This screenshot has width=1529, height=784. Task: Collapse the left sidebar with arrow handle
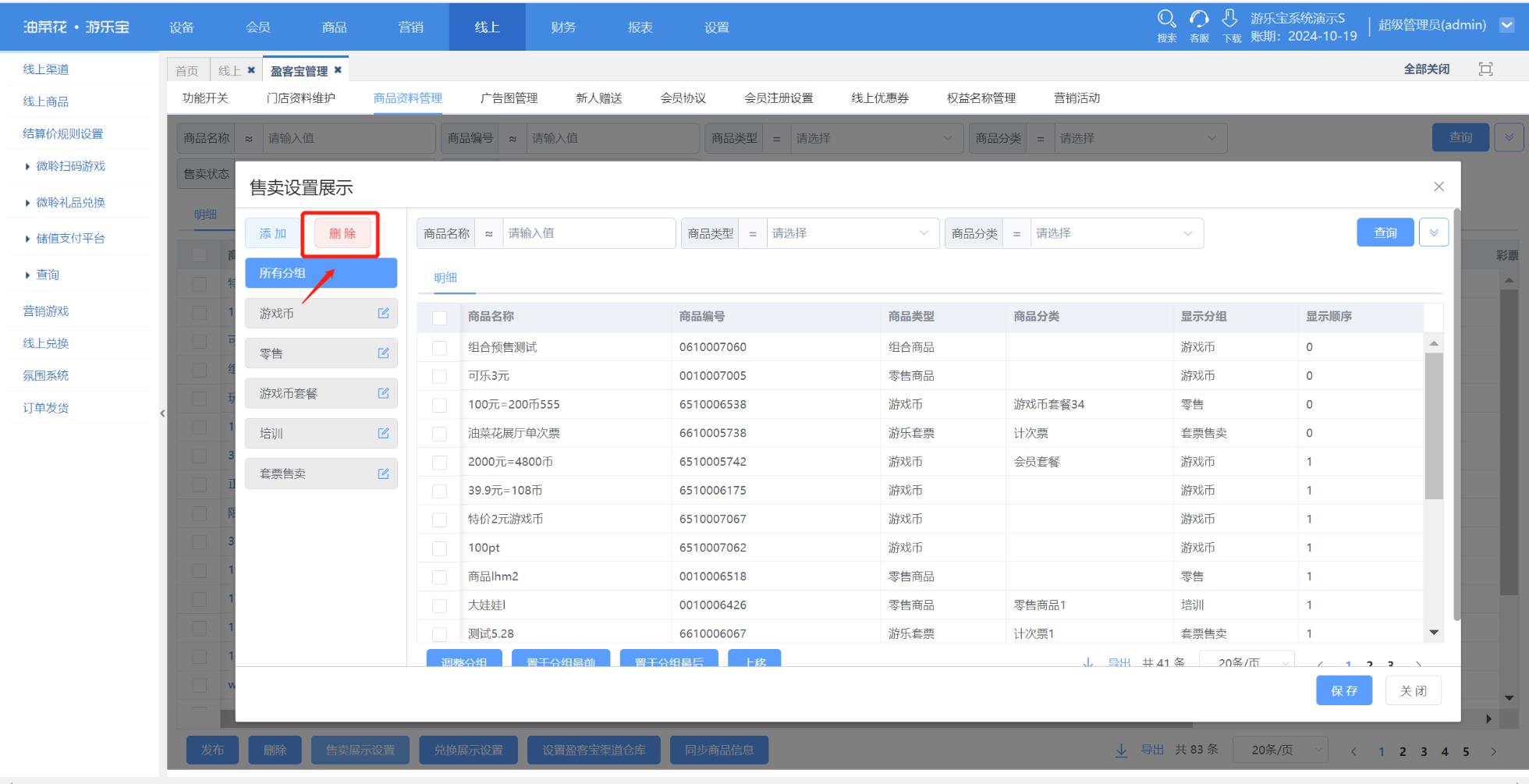(x=162, y=413)
